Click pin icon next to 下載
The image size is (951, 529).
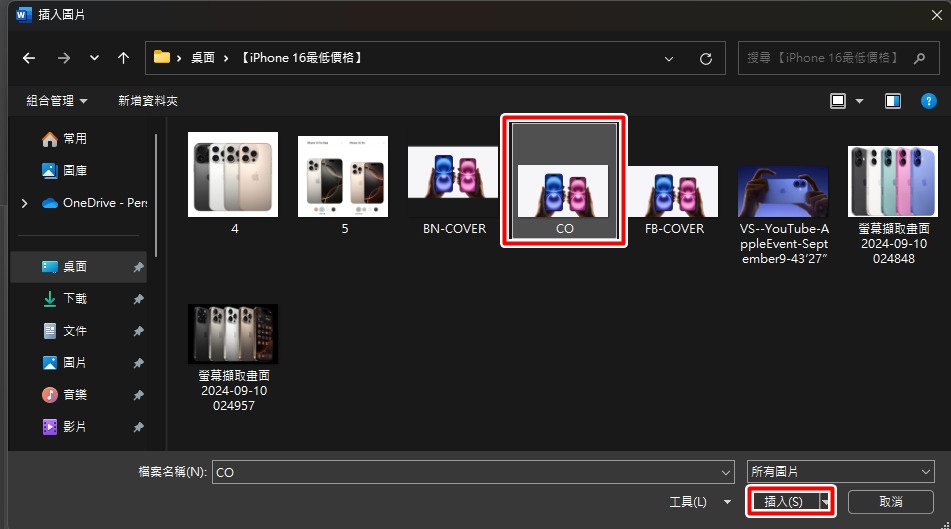pyautogui.click(x=138, y=299)
